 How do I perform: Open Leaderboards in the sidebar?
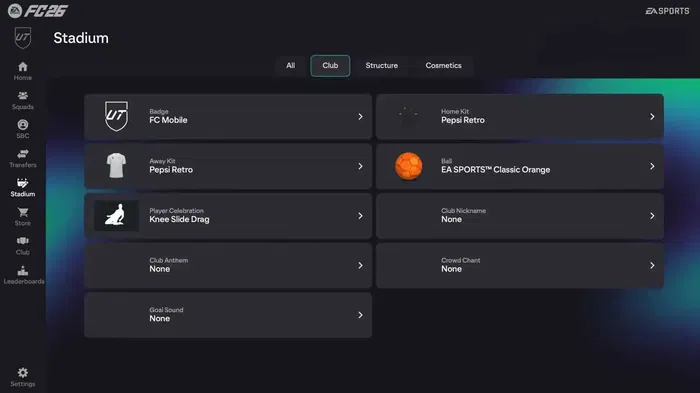point(24,275)
